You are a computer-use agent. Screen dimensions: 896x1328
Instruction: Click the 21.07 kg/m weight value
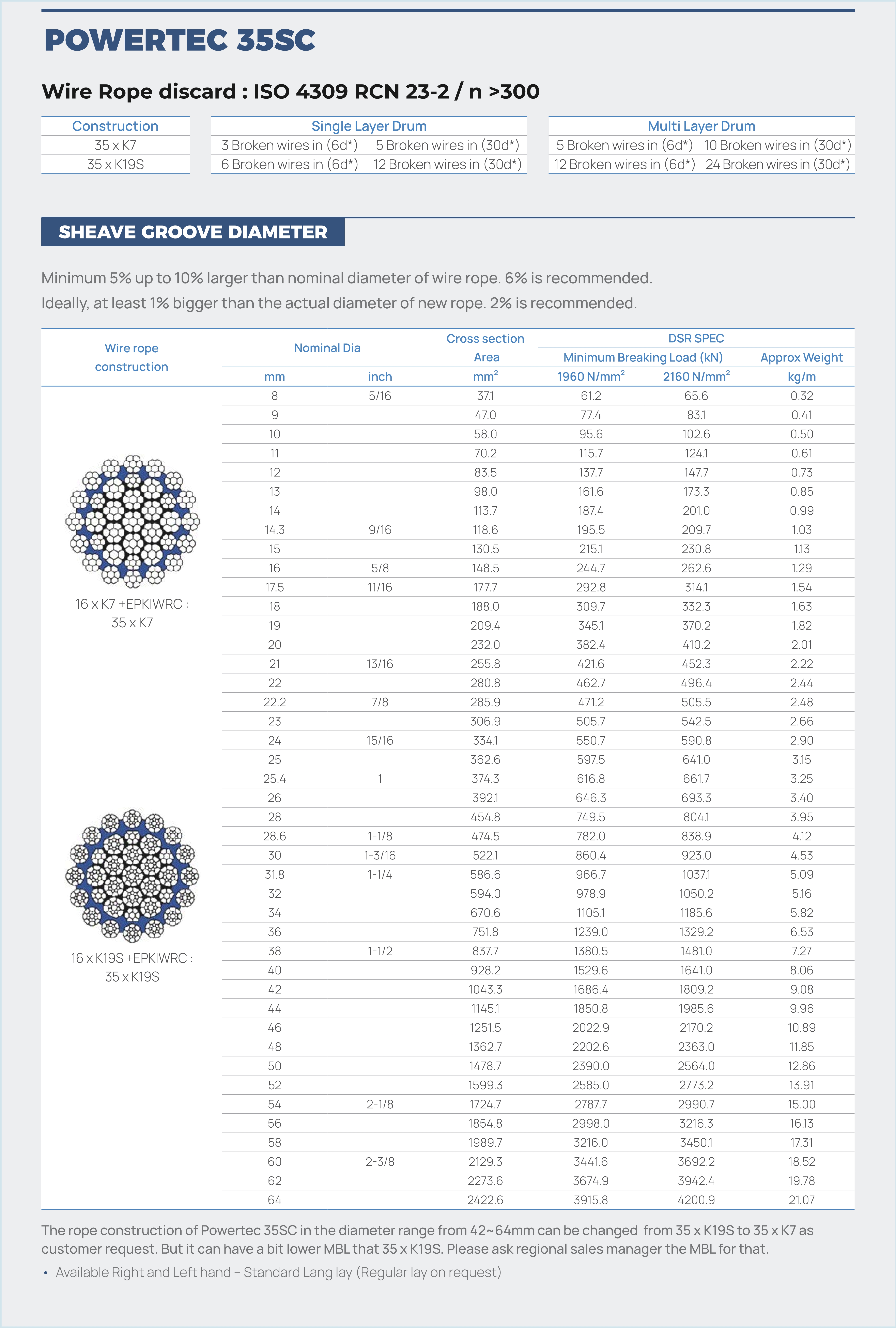tap(801, 1200)
